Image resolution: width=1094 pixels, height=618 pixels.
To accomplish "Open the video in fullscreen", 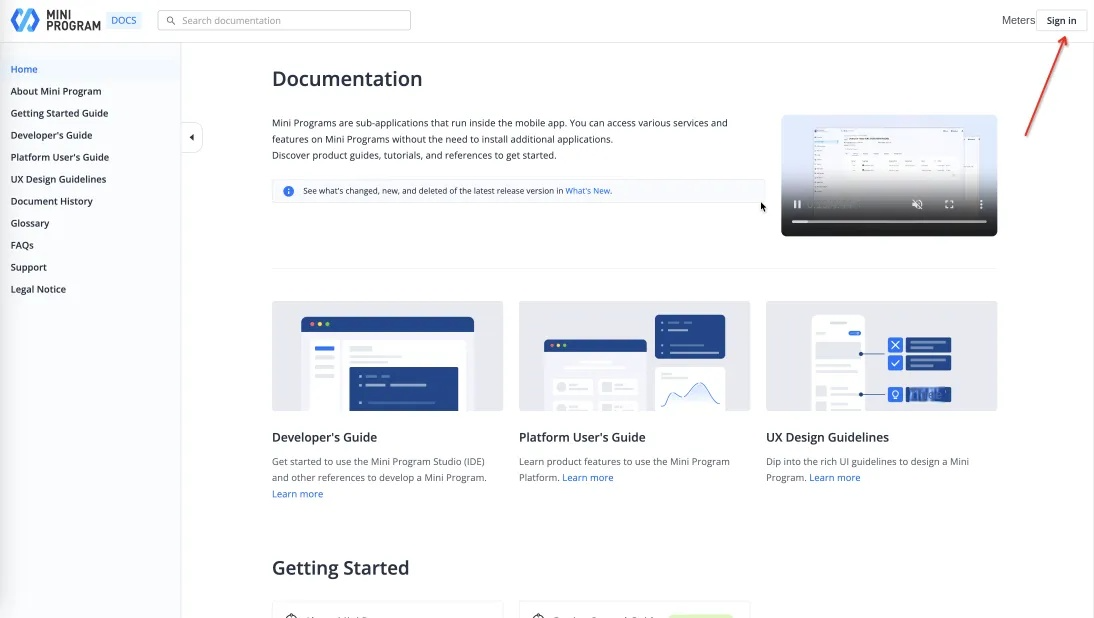I will pos(949,204).
